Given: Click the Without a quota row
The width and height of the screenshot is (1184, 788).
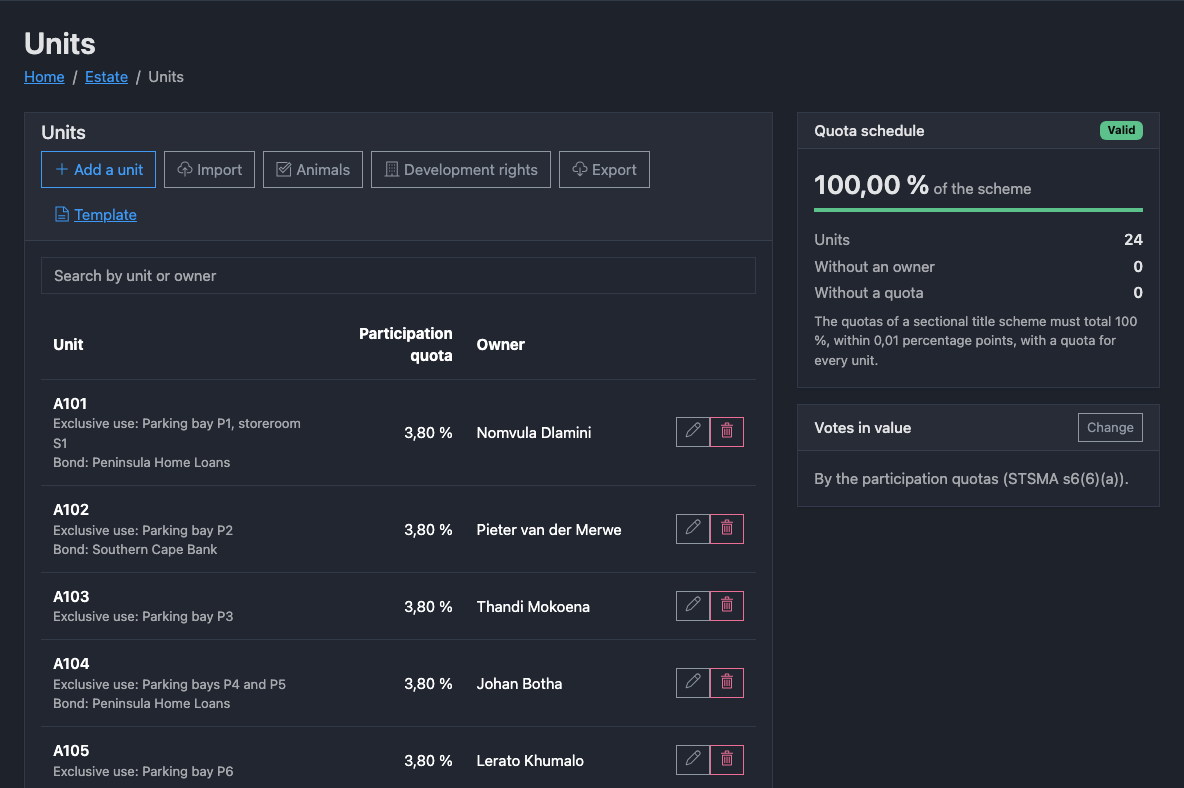Looking at the screenshot, I should click(978, 293).
